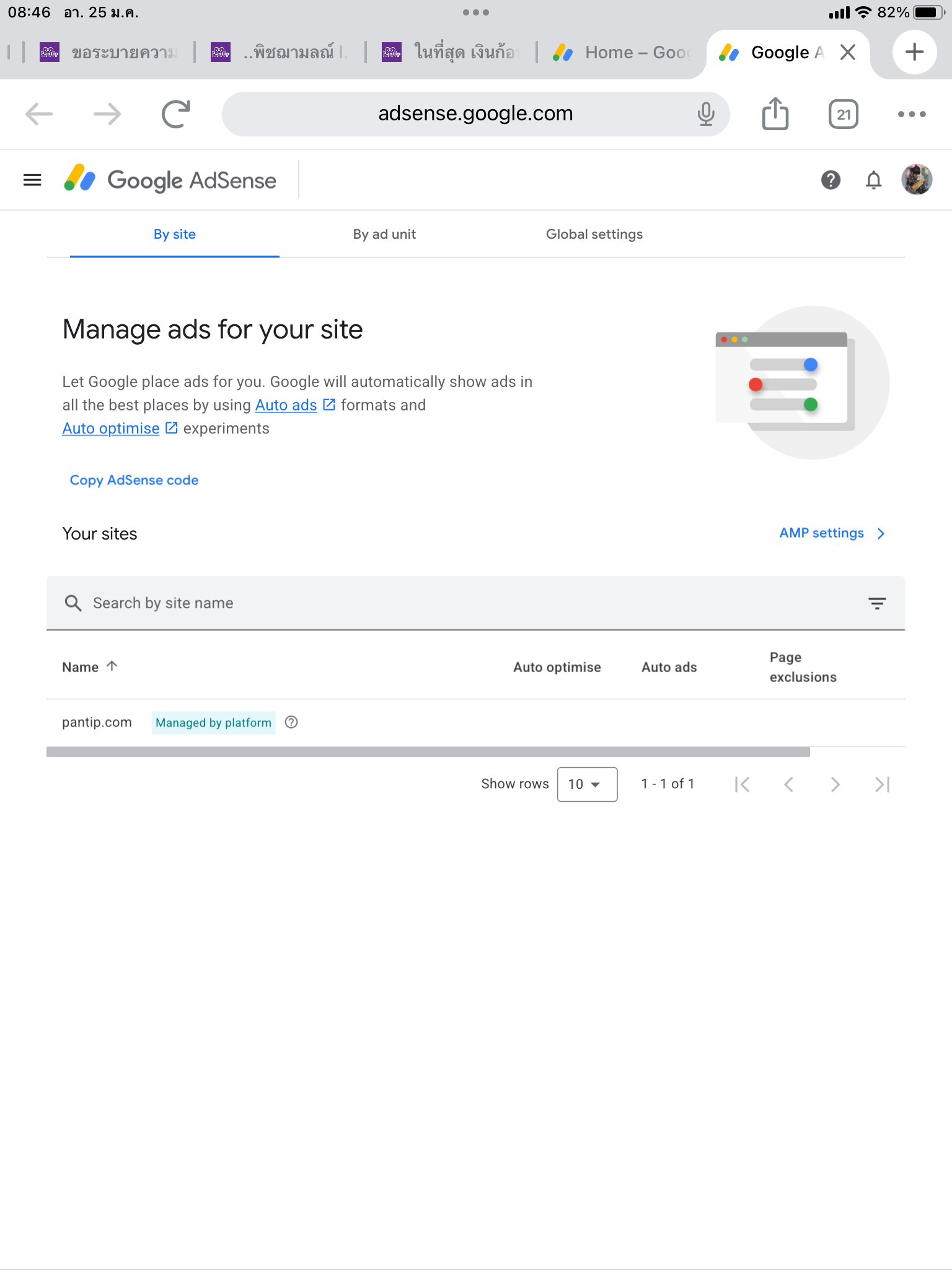Open the Auto optimise link
Image resolution: width=952 pixels, height=1270 pixels.
pos(112,429)
